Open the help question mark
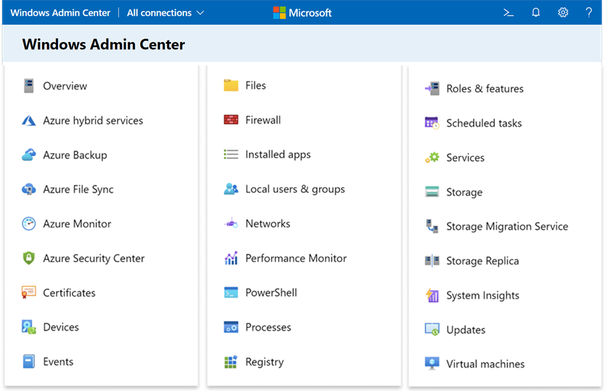 (x=589, y=13)
